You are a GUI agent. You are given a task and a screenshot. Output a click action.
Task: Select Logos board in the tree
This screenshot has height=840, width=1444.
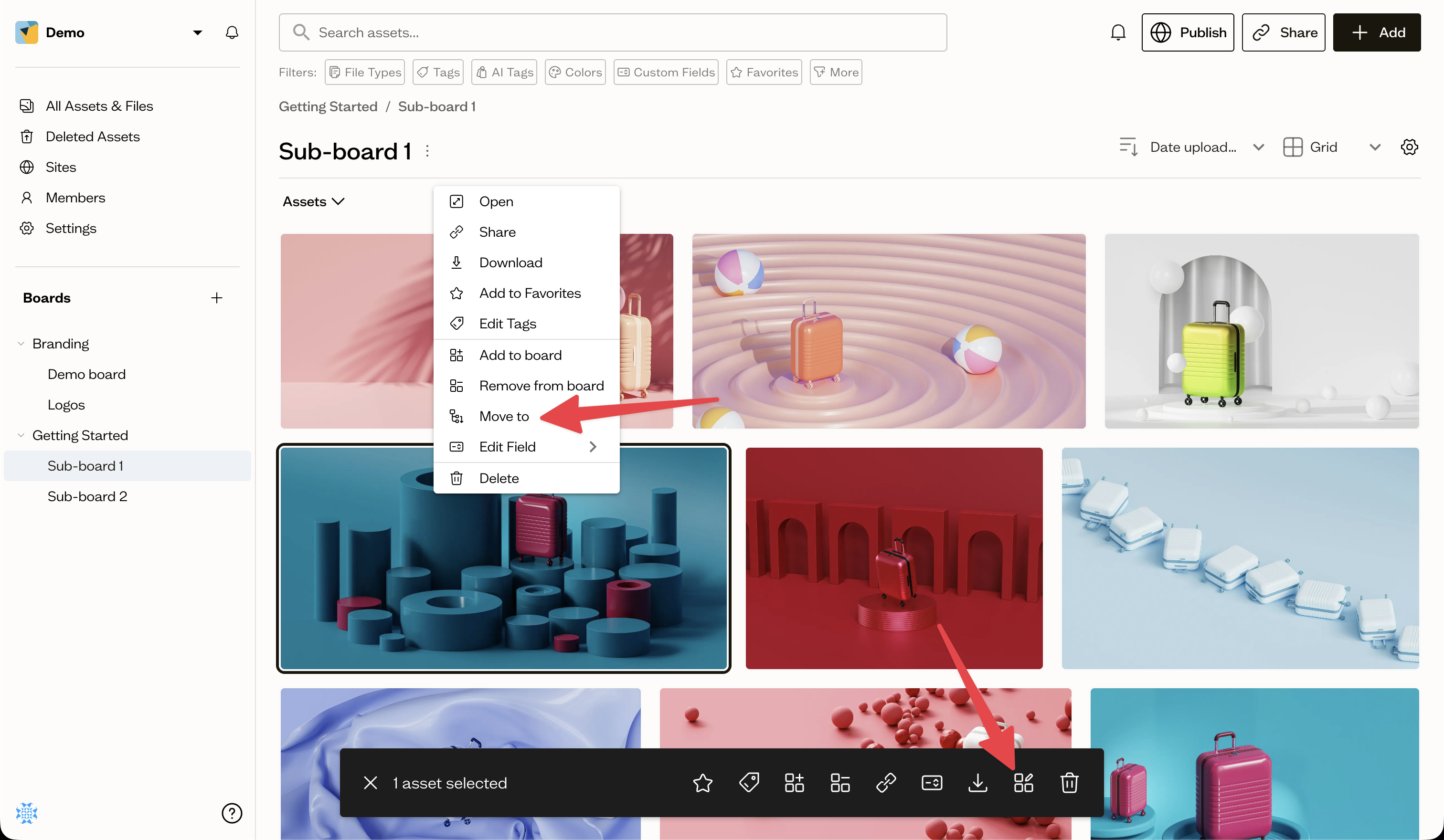tap(66, 405)
